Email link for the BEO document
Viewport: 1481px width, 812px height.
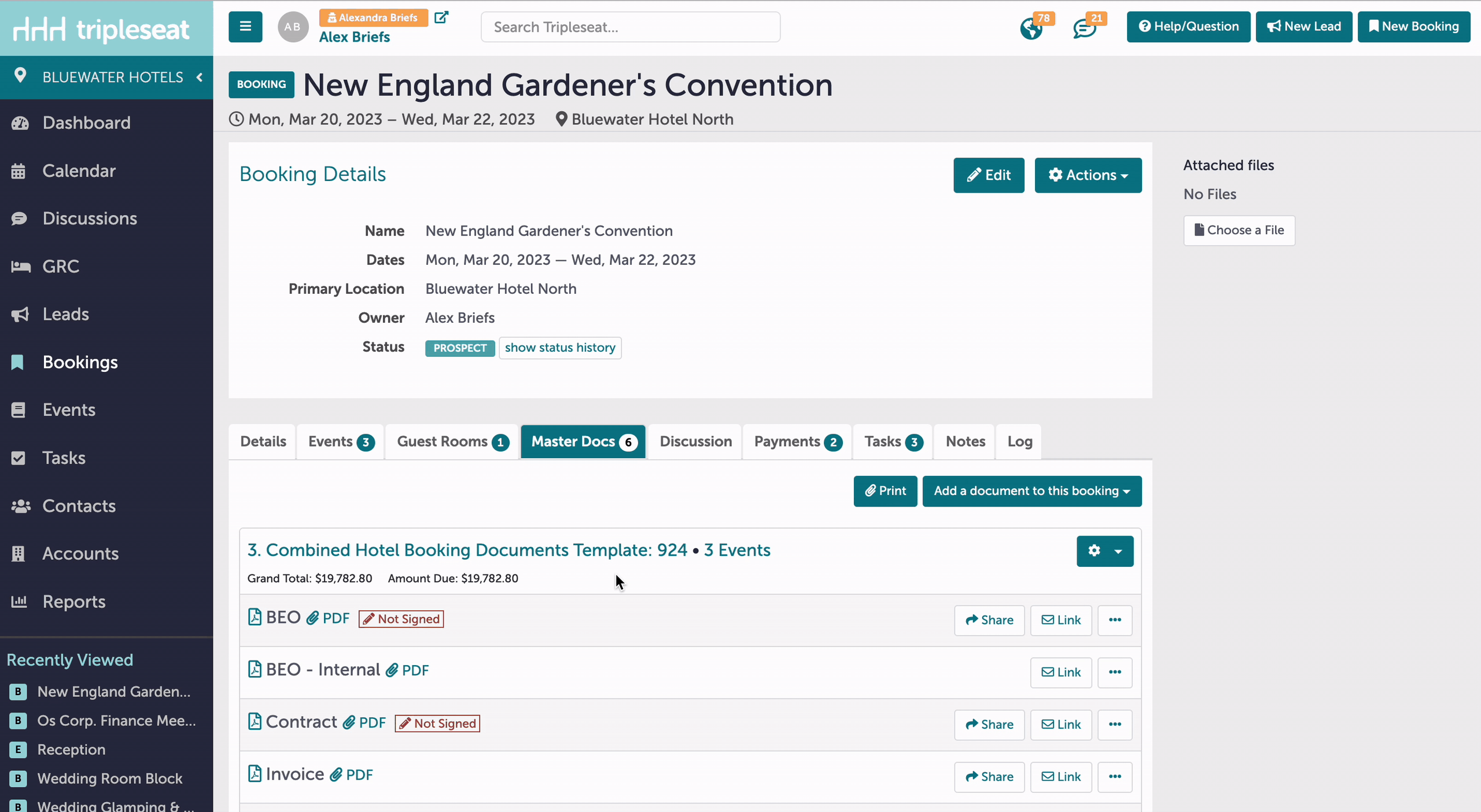click(x=1061, y=620)
